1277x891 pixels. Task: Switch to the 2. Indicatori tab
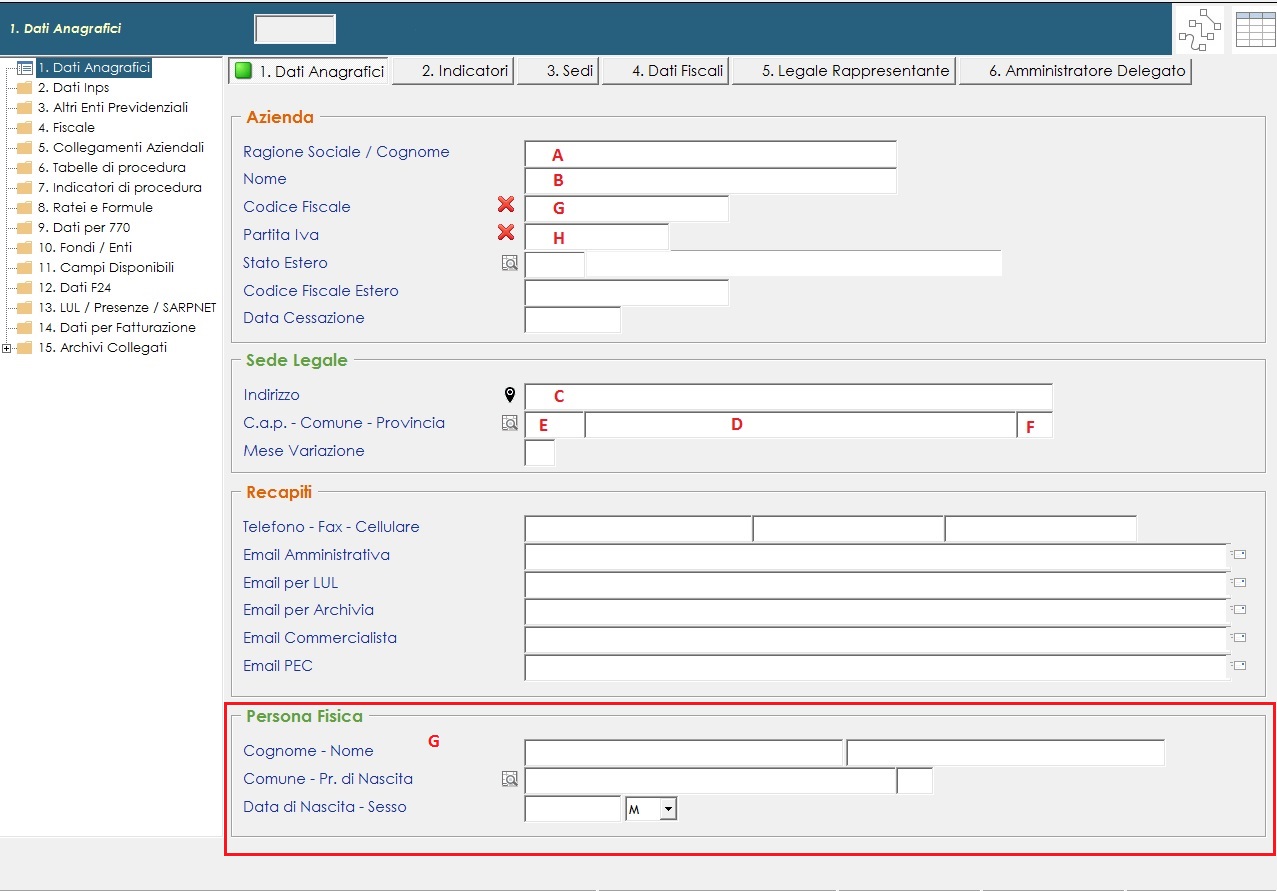point(452,71)
